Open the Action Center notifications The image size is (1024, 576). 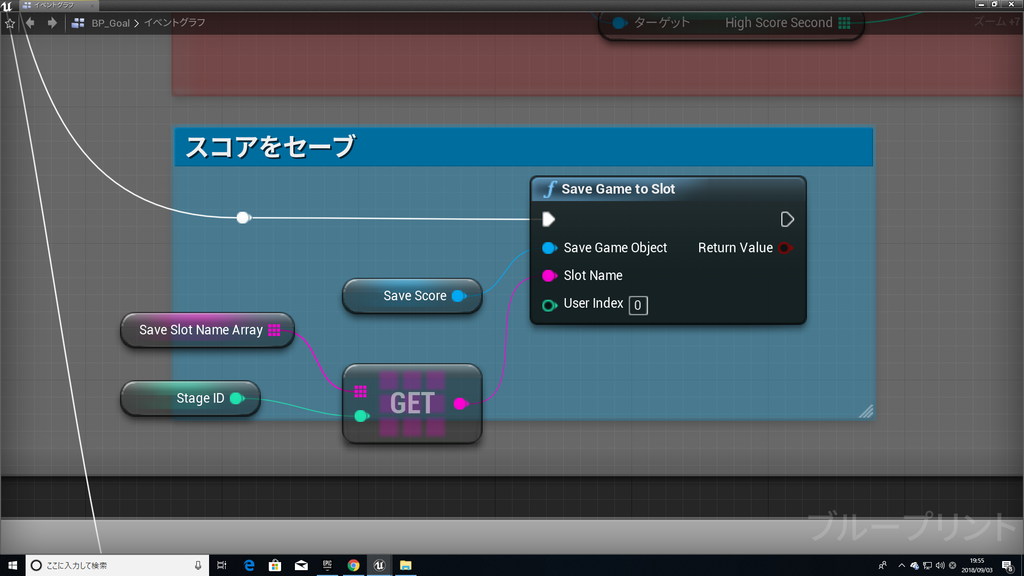point(1008,566)
